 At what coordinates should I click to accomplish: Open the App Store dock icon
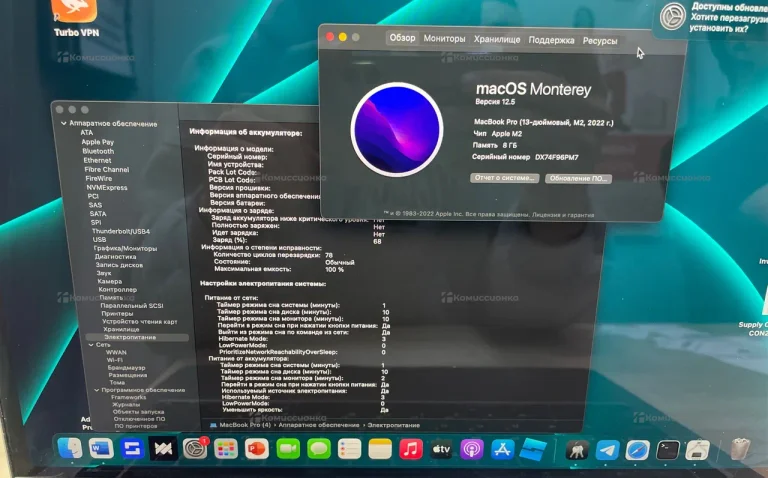point(503,450)
